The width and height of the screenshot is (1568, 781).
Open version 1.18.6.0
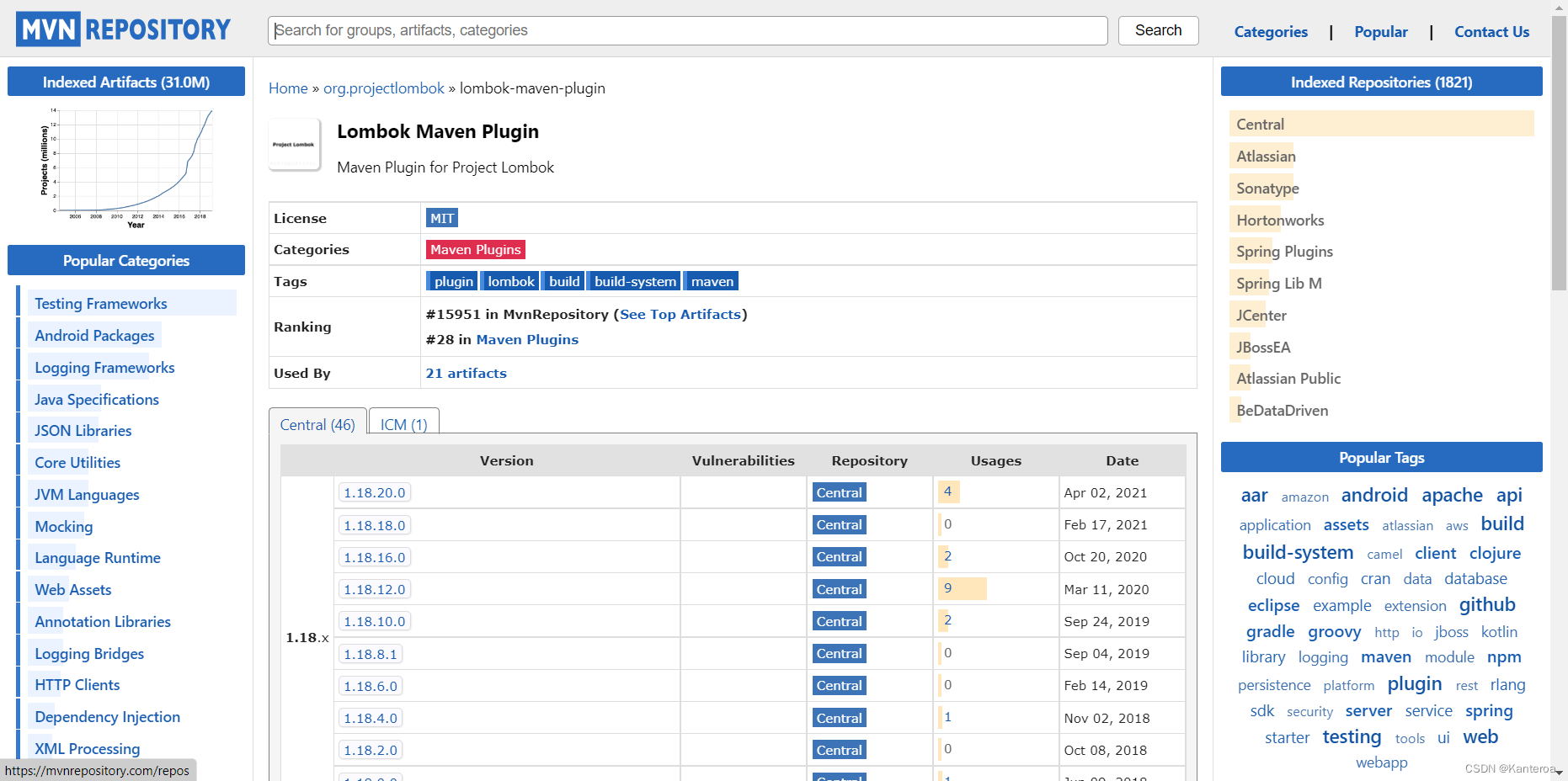pos(371,686)
